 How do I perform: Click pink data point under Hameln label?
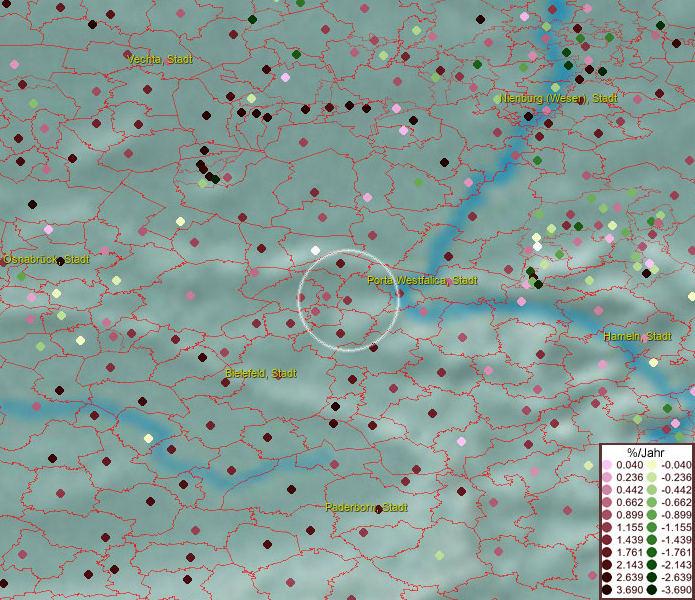644,338
